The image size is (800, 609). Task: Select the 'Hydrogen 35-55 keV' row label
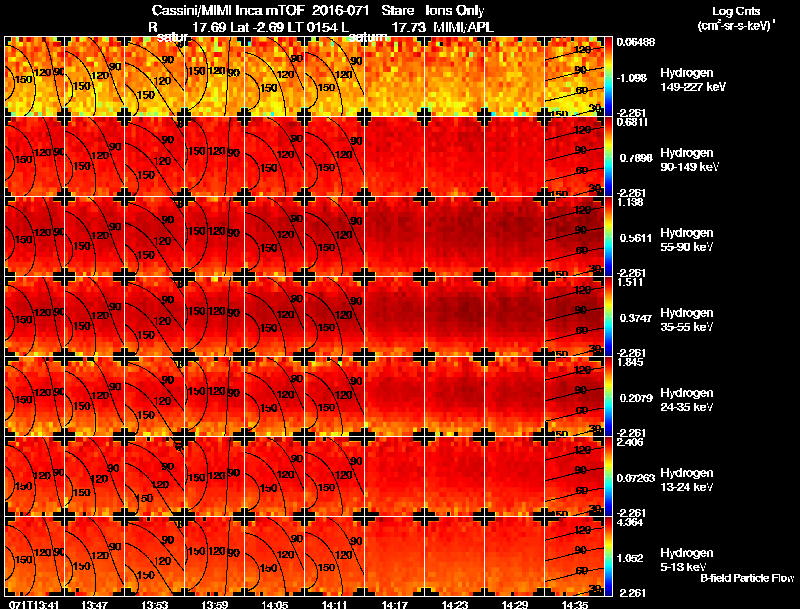[x=687, y=320]
